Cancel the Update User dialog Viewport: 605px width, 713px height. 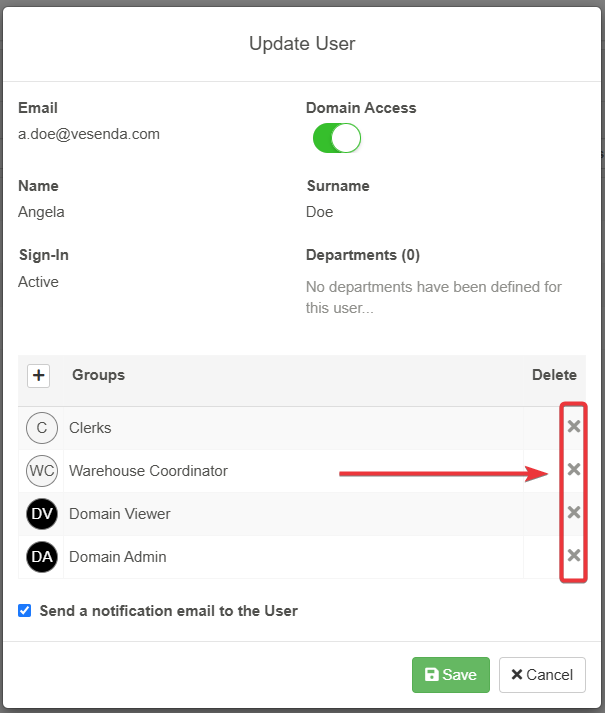542,675
